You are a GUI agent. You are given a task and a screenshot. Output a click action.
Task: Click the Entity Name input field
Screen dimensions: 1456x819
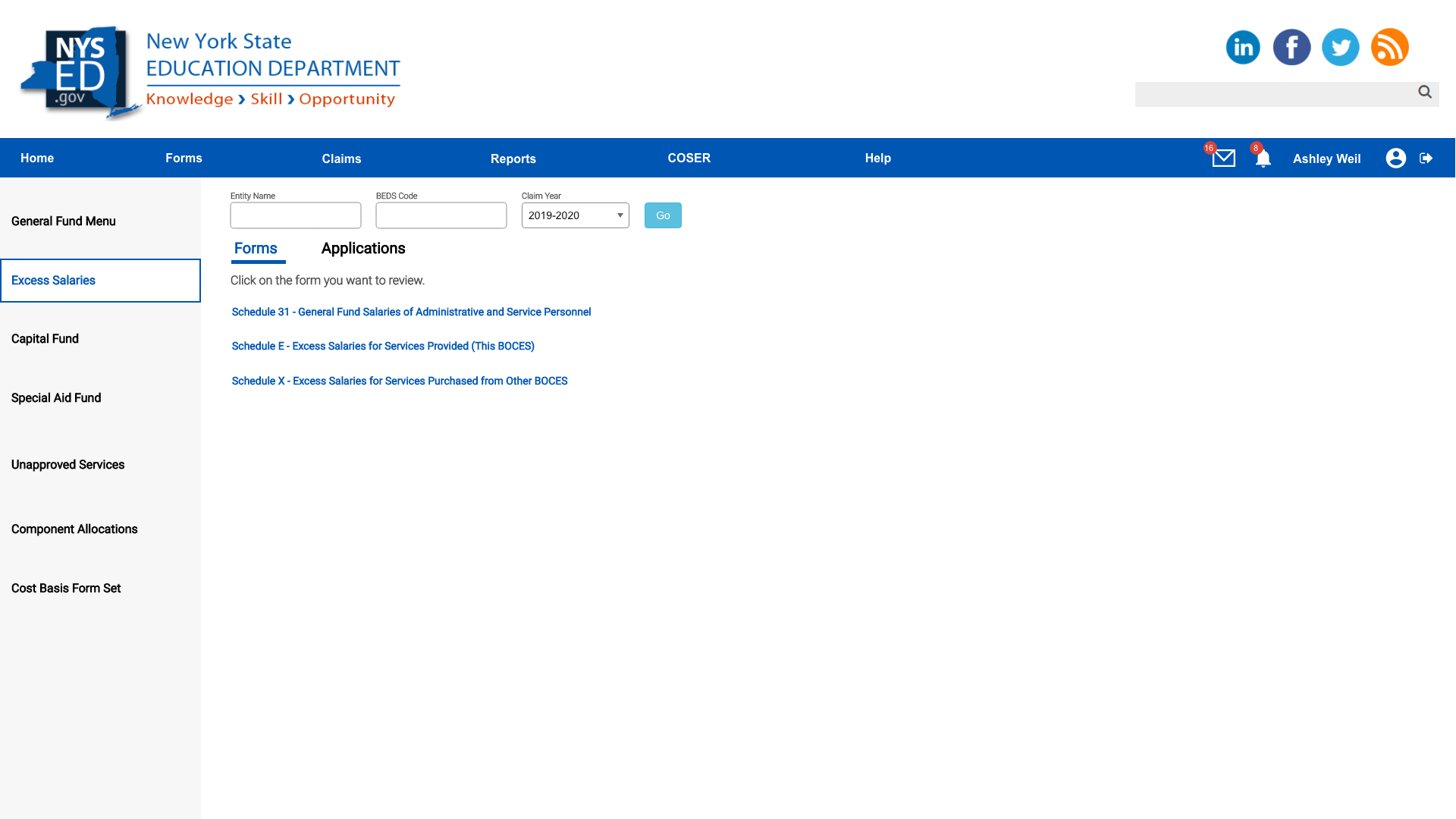[296, 215]
